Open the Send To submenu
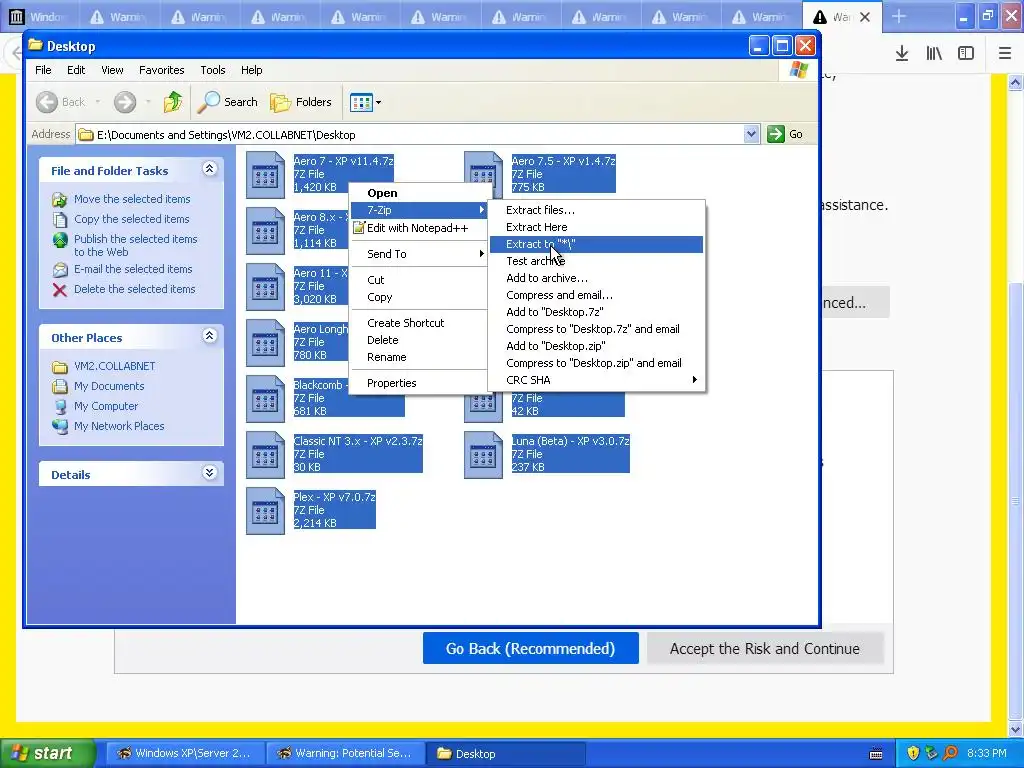The image size is (1024, 768). point(419,253)
